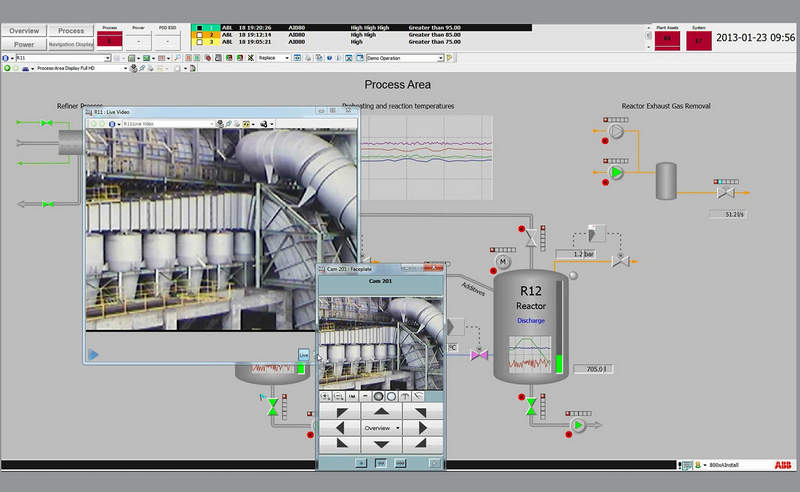800x492 pixels.
Task: Click the red System status indicator
Action: (699, 40)
